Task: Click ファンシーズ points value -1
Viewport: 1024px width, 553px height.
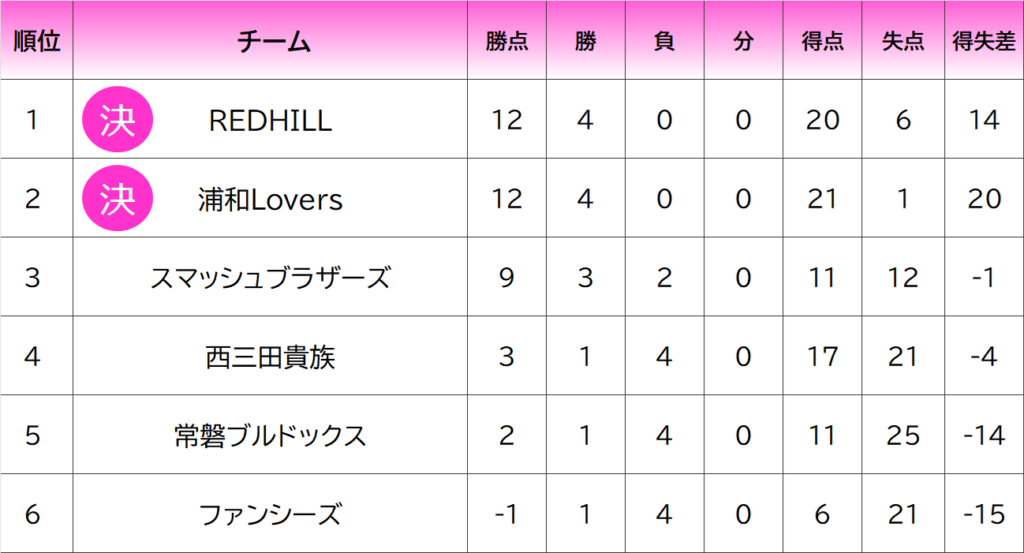Action: 507,514
